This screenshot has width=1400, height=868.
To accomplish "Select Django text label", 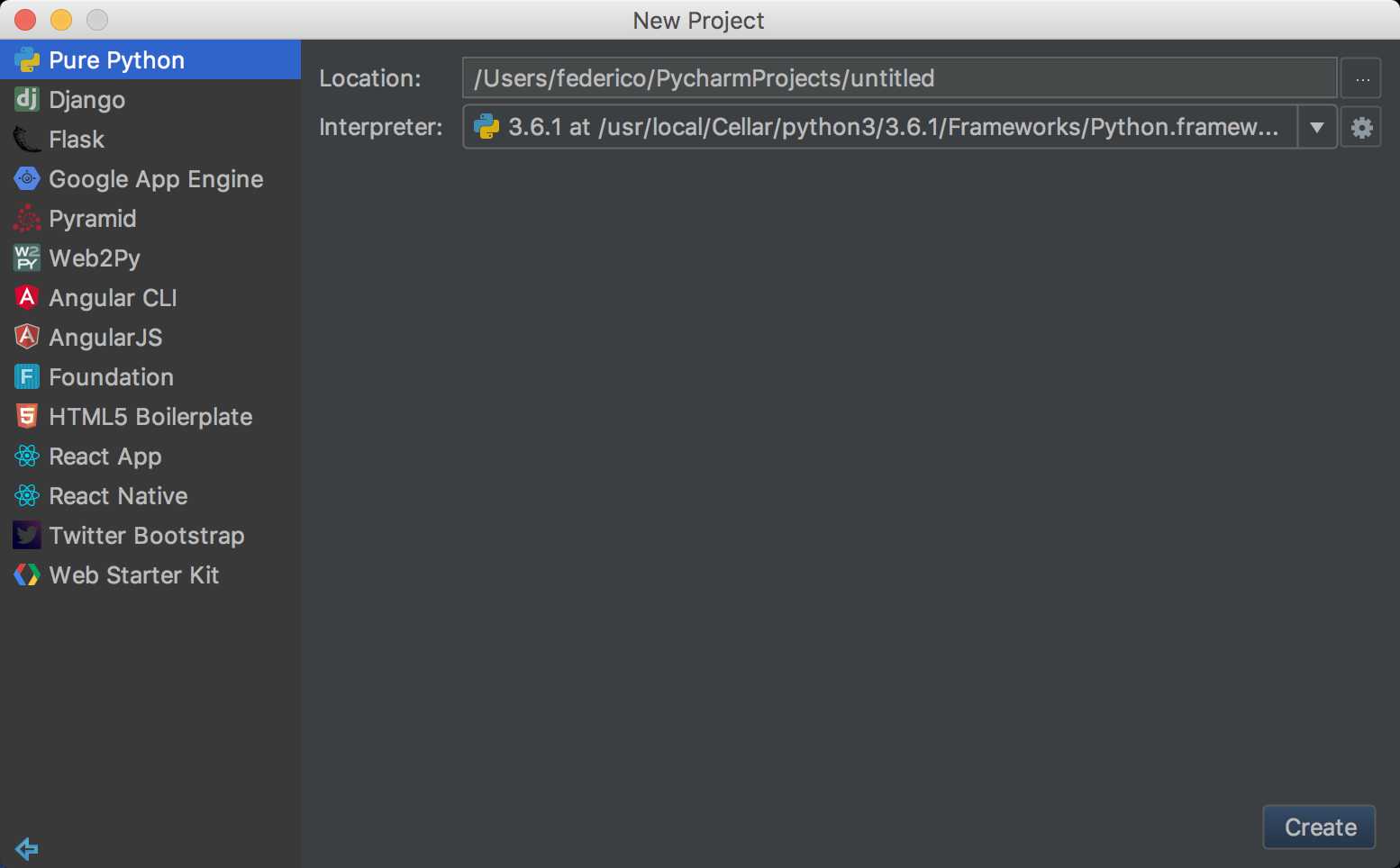I will (x=86, y=100).
